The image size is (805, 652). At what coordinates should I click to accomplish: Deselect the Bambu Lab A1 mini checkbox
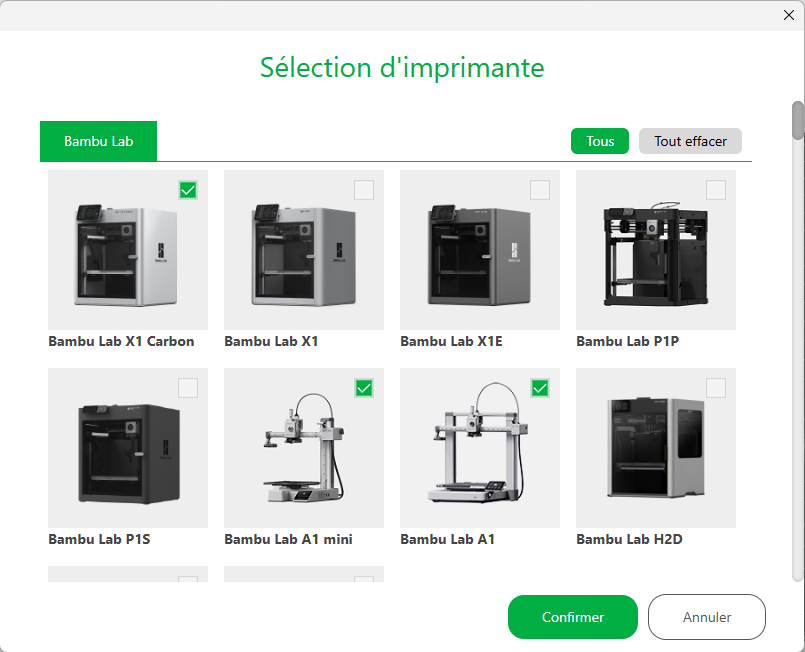coord(364,388)
